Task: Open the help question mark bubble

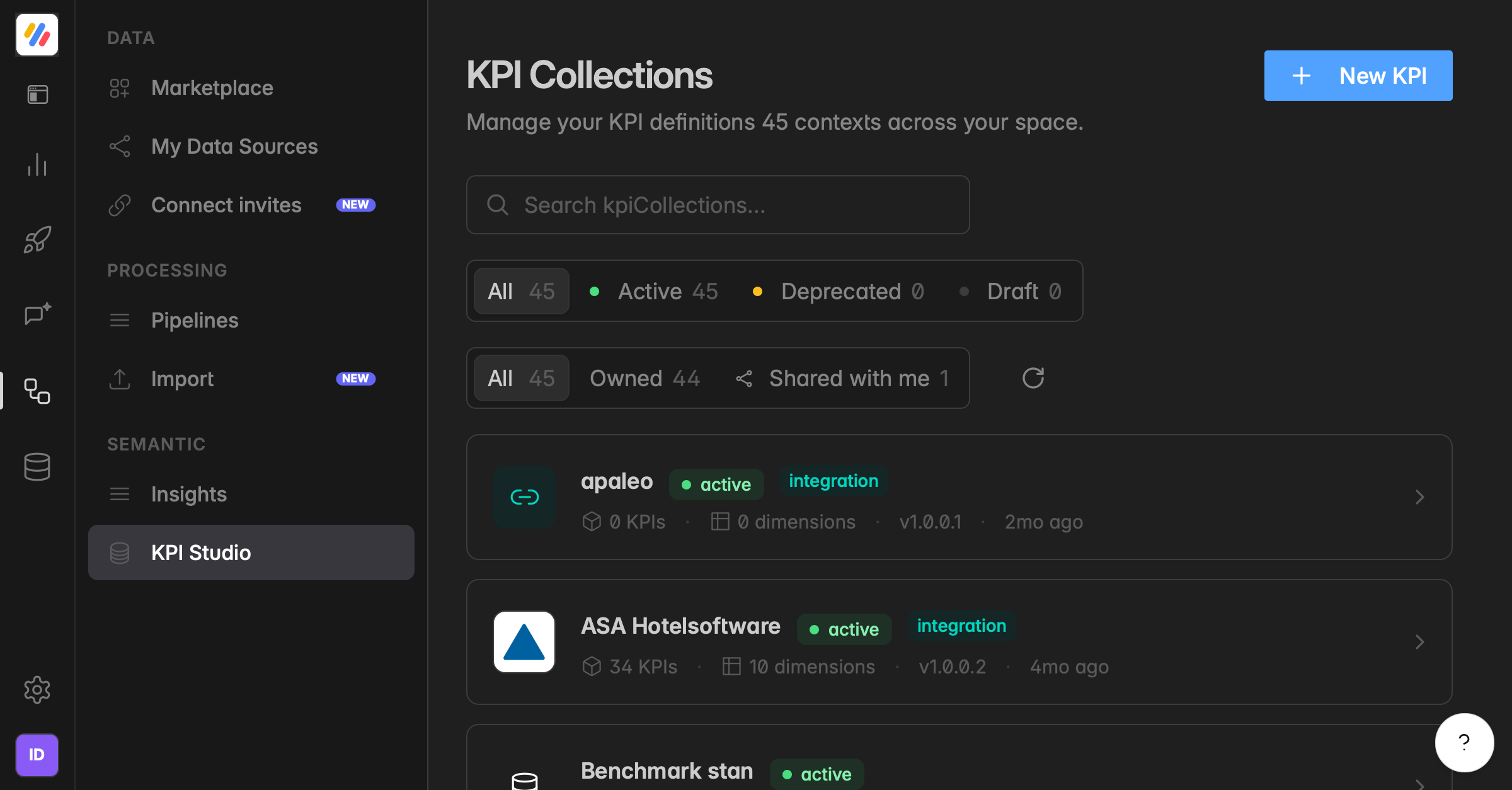Action: [1464, 742]
